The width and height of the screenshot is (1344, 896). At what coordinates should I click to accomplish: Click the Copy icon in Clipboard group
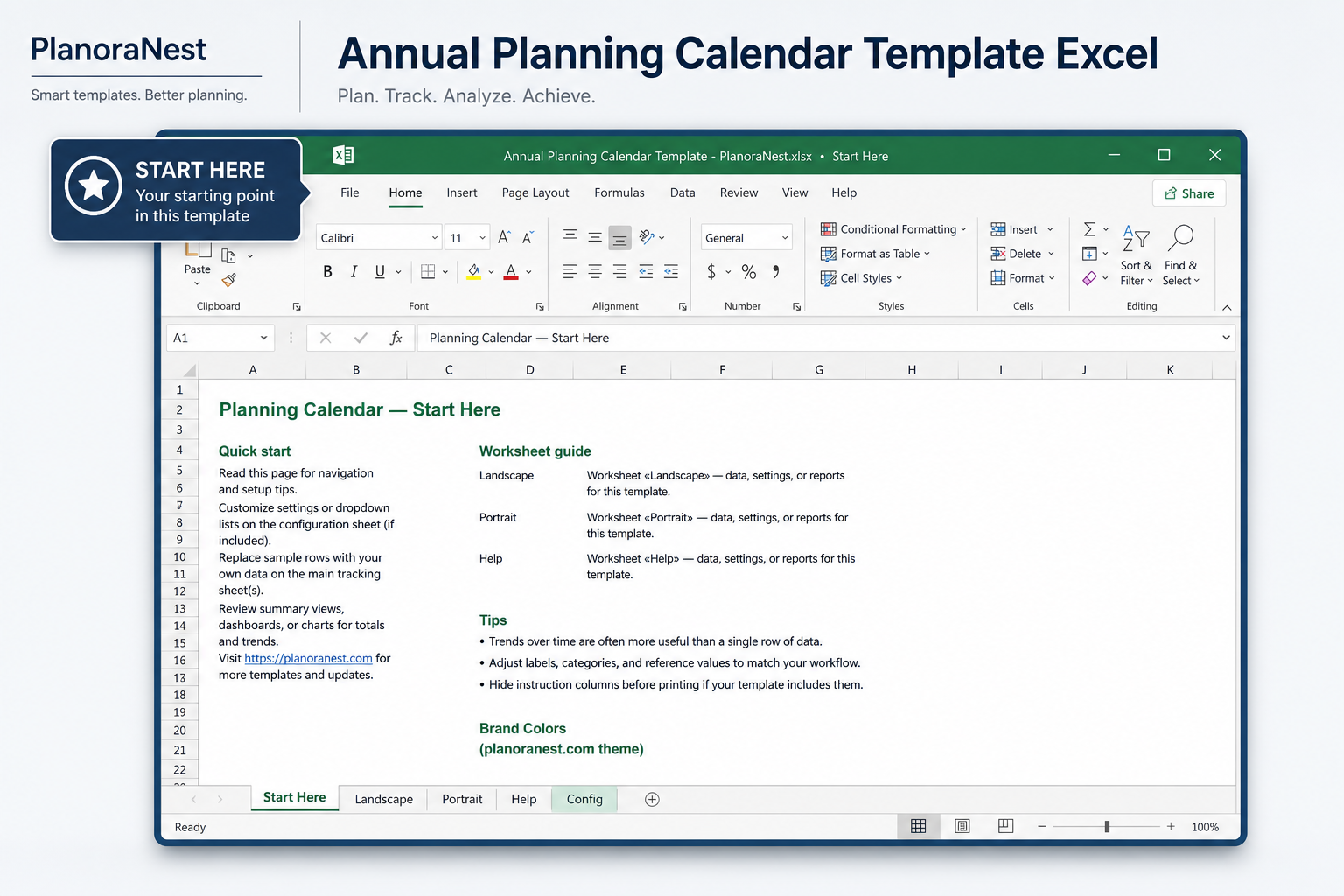[x=229, y=255]
